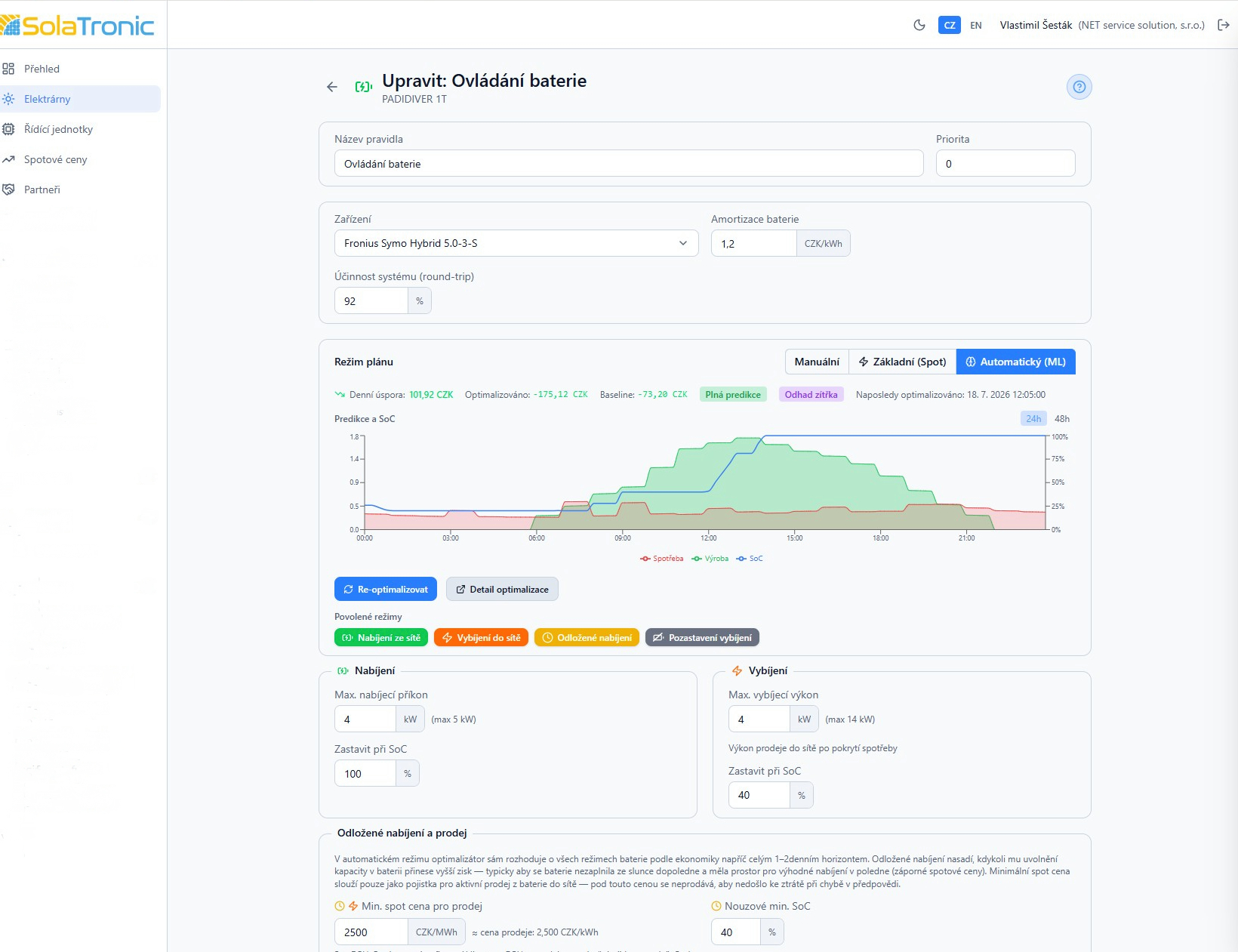This screenshot has width=1238, height=952.
Task: Click the Re-optimalizovat button
Action: pyautogui.click(x=386, y=589)
